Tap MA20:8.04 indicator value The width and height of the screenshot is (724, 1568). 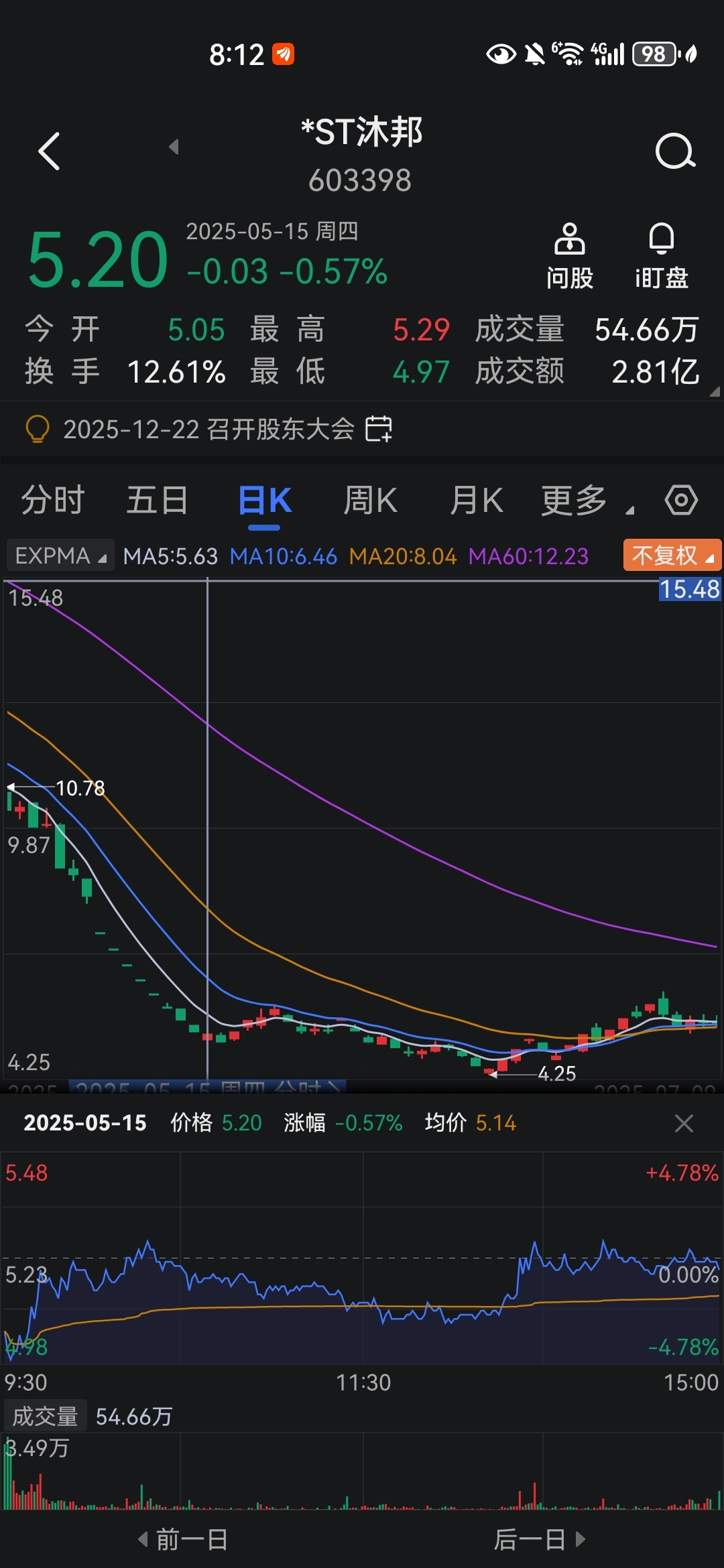pos(402,556)
